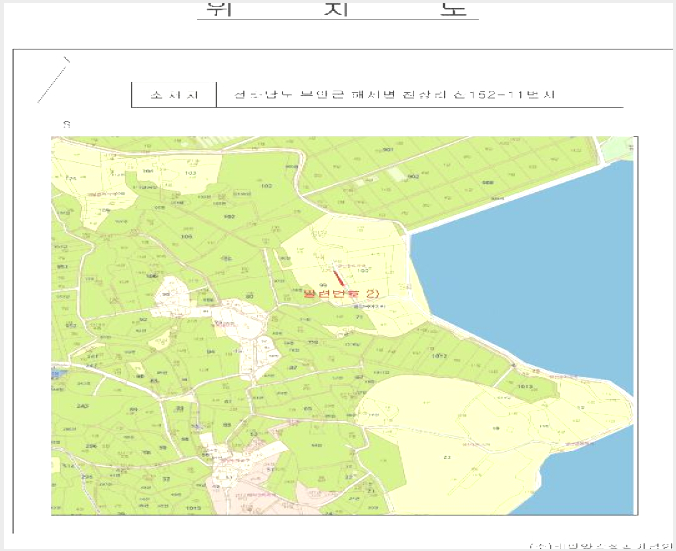676x551 pixels.
Task: Click parcel number '103' in yellow zone
Action: [x=190, y=173]
